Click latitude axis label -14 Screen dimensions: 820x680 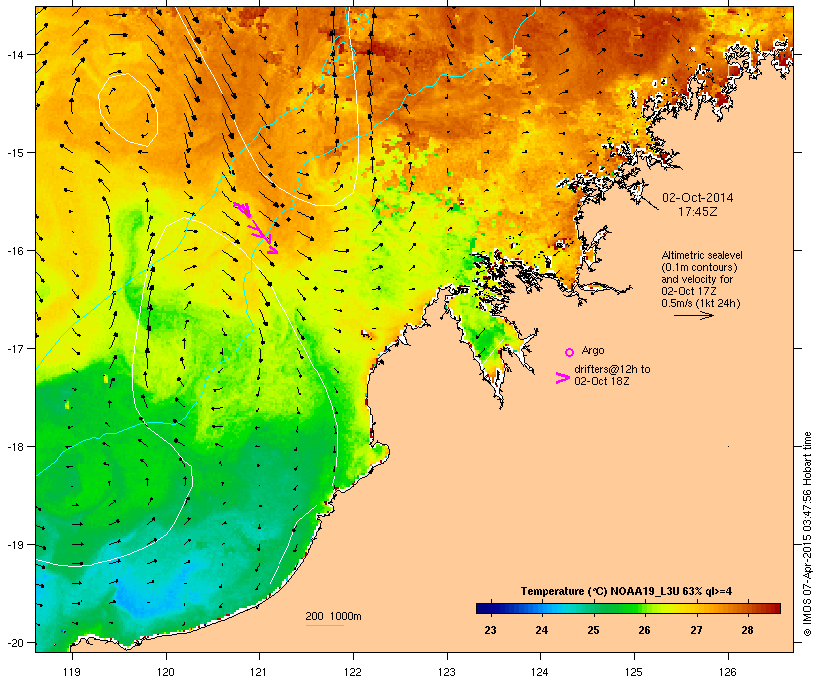[x=14, y=54]
